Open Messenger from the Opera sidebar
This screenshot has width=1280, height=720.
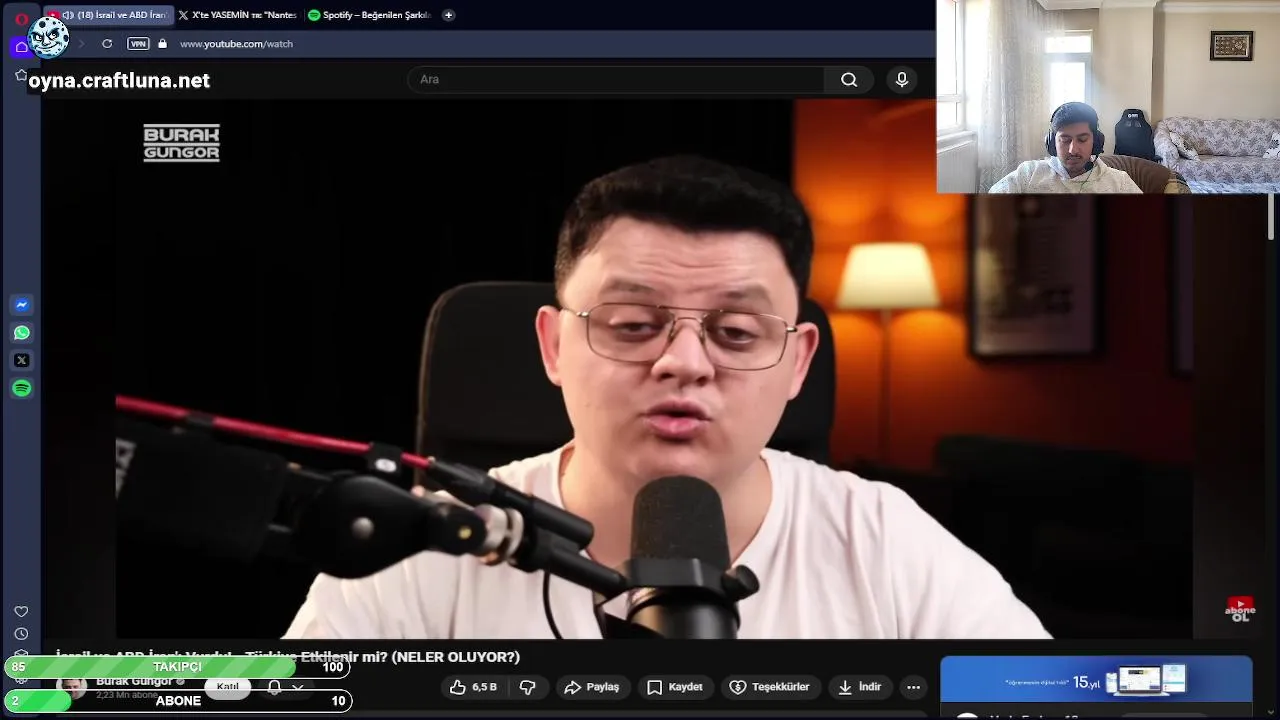pos(22,305)
